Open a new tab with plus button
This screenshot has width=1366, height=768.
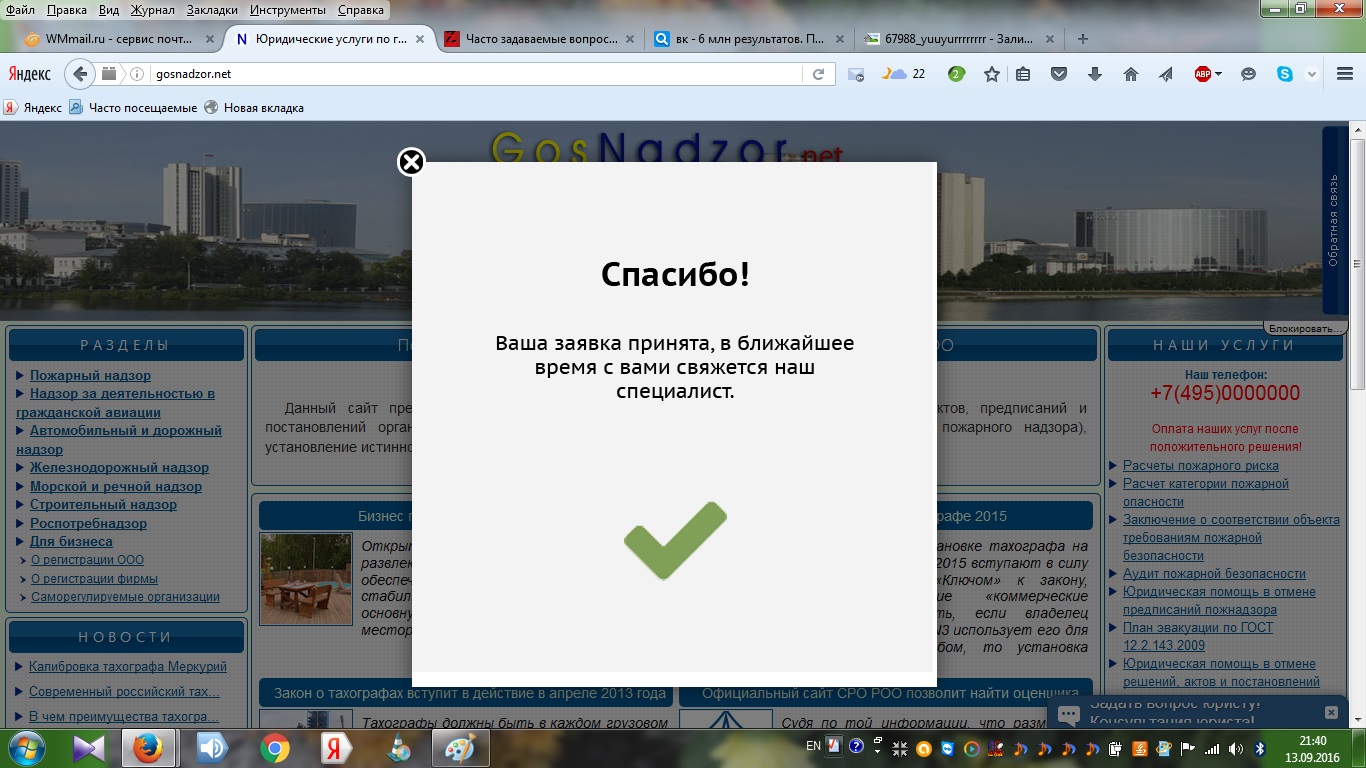1082,39
